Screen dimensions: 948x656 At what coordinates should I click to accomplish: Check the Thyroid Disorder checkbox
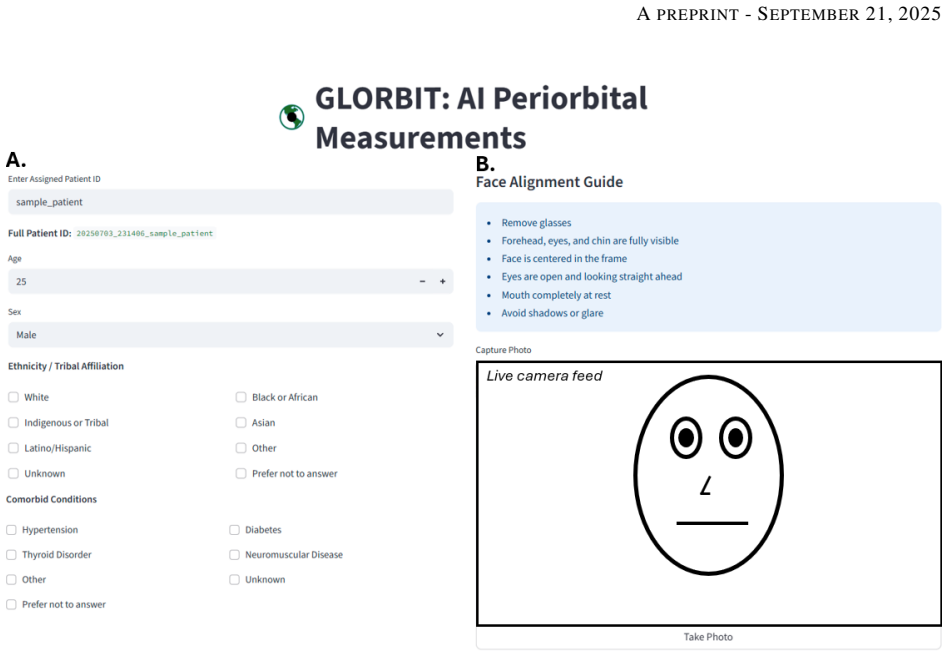tap(11, 554)
